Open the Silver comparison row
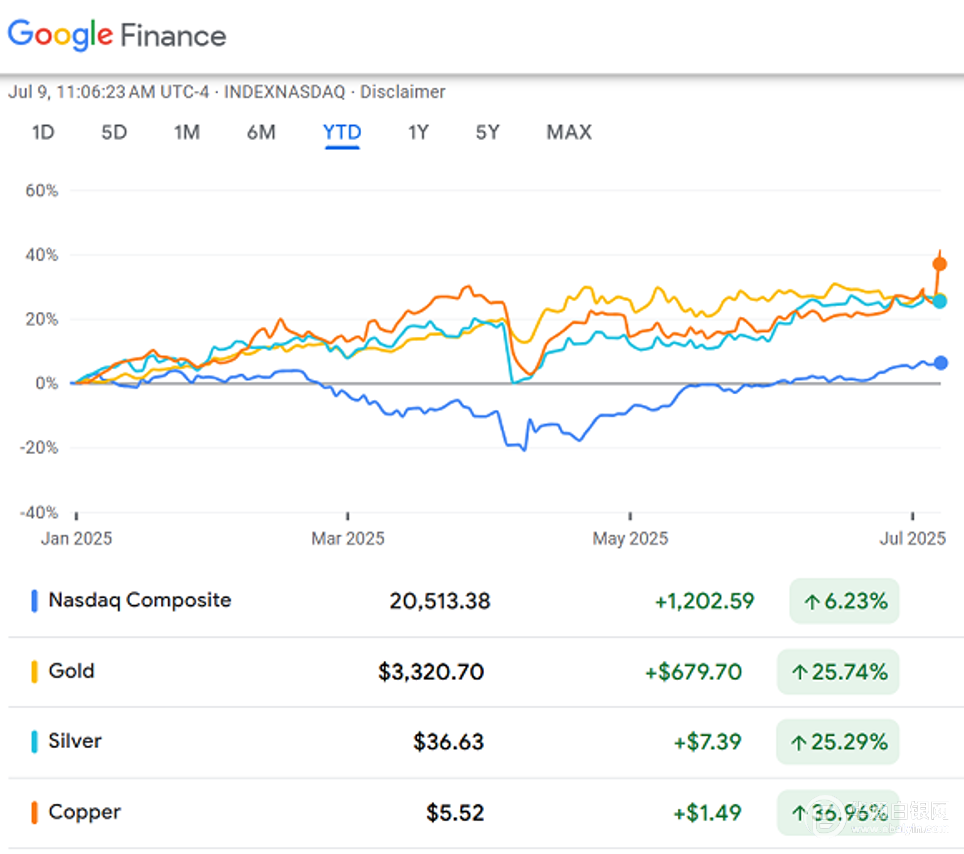The height and width of the screenshot is (854, 964). point(482,741)
